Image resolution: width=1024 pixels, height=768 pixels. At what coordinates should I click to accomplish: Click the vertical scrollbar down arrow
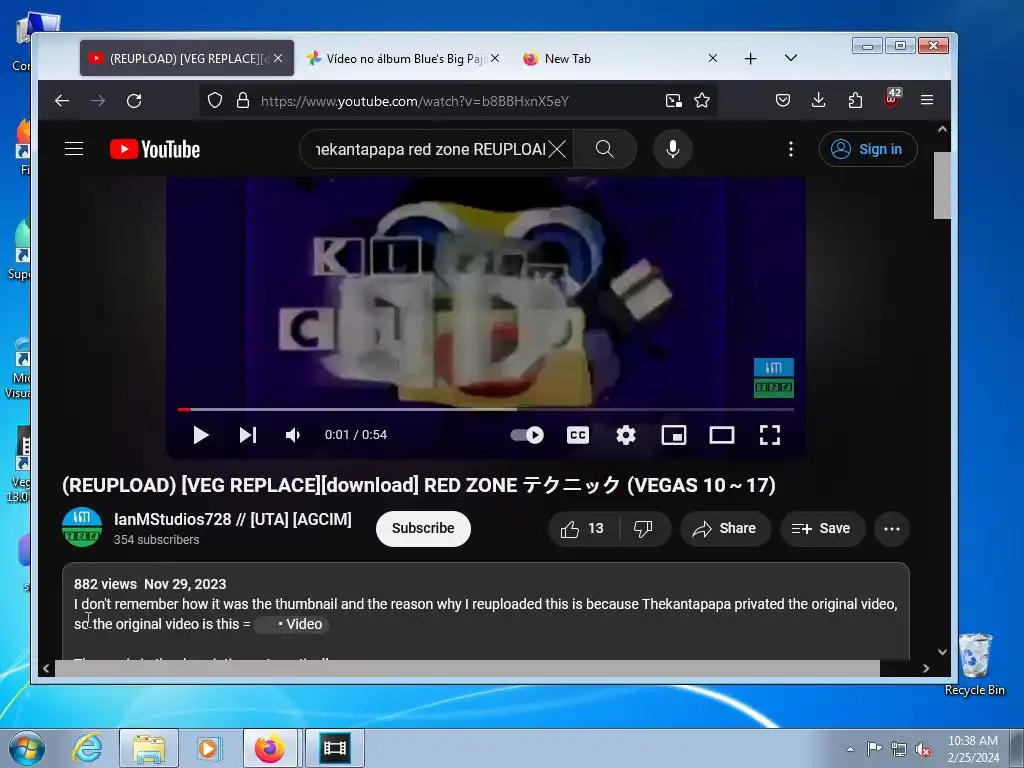click(x=942, y=652)
